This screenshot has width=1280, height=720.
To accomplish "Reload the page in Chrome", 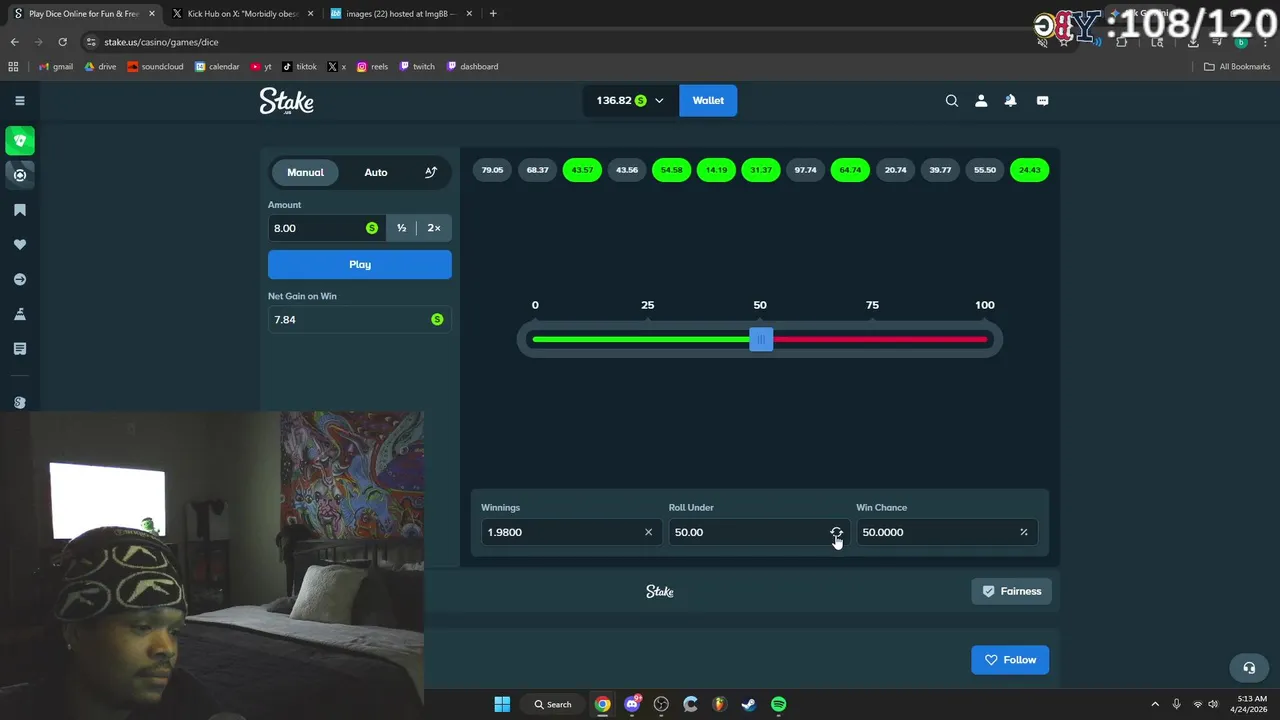I will [62, 42].
